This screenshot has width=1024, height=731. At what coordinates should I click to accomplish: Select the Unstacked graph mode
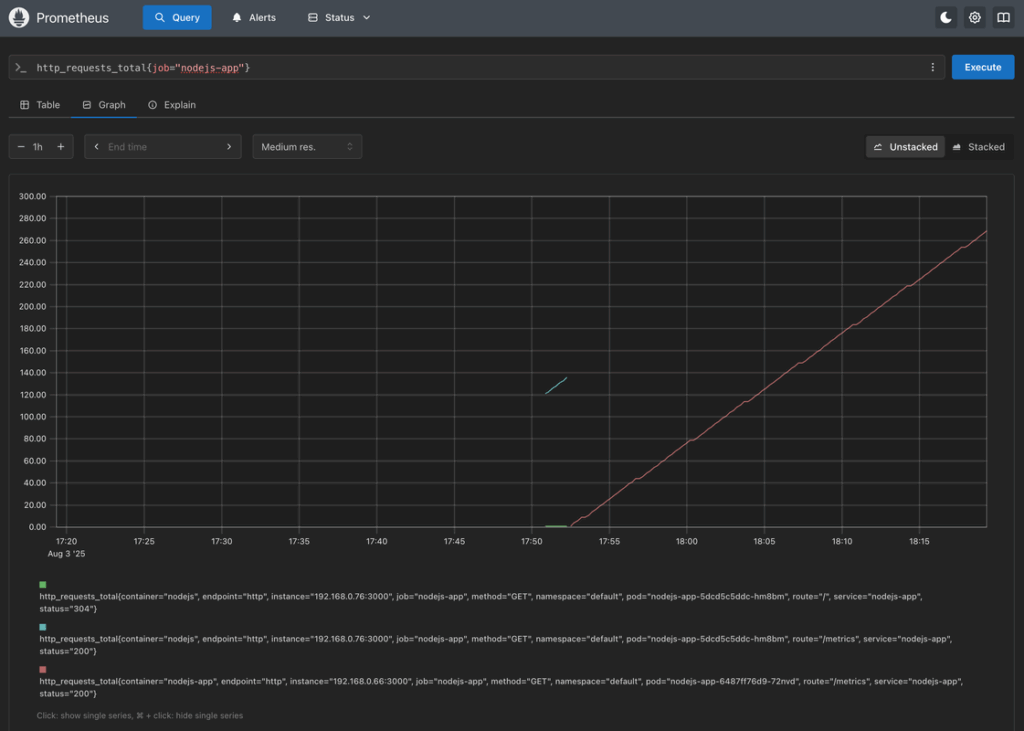pos(905,147)
